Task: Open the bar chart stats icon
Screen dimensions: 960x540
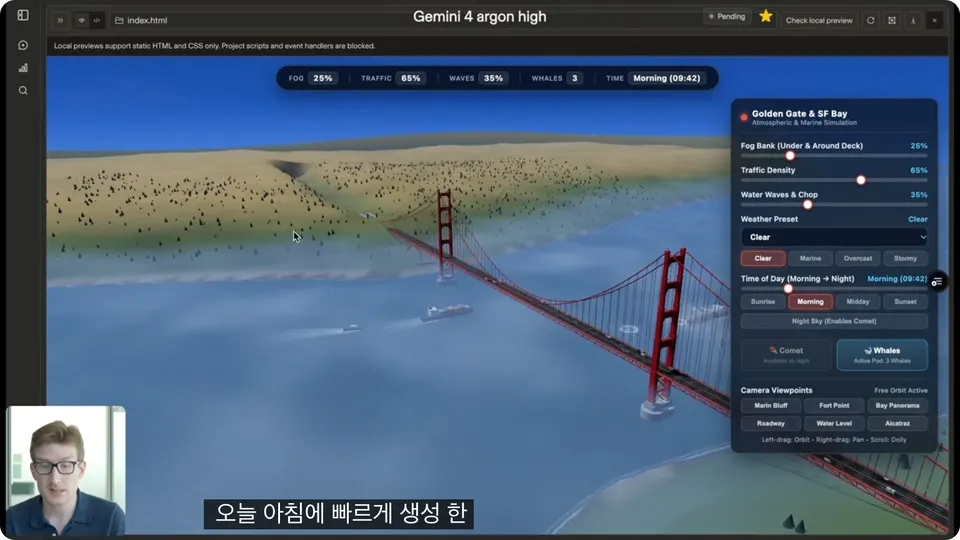Action: 23,68
